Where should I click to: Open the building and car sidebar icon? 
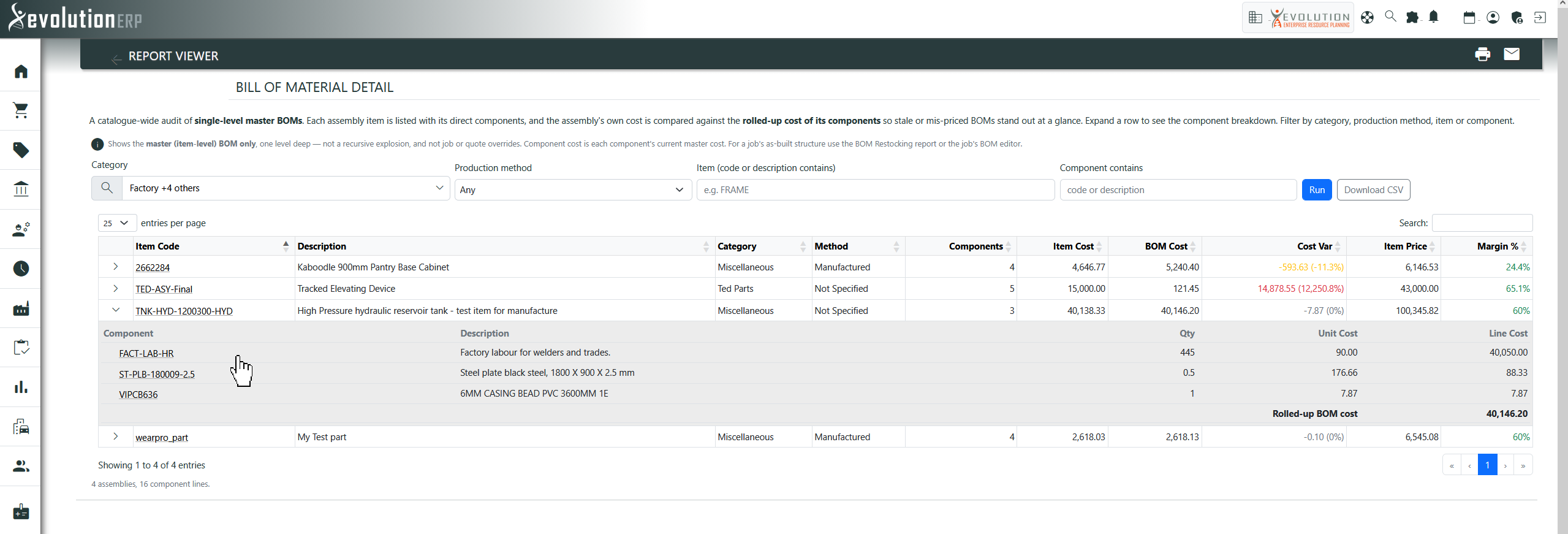coord(21,427)
